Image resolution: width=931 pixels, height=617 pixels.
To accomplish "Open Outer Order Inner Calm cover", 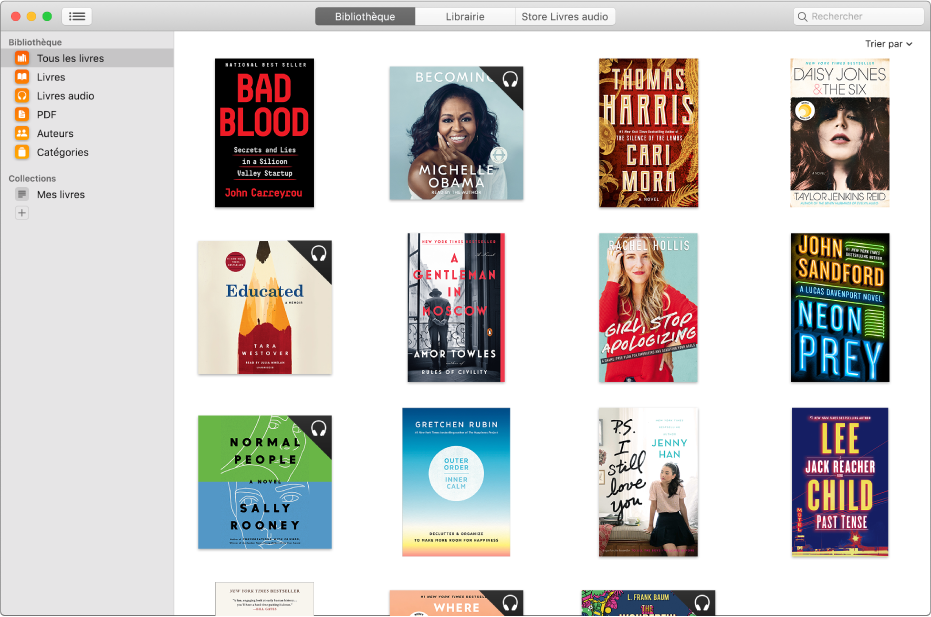I will pyautogui.click(x=456, y=482).
